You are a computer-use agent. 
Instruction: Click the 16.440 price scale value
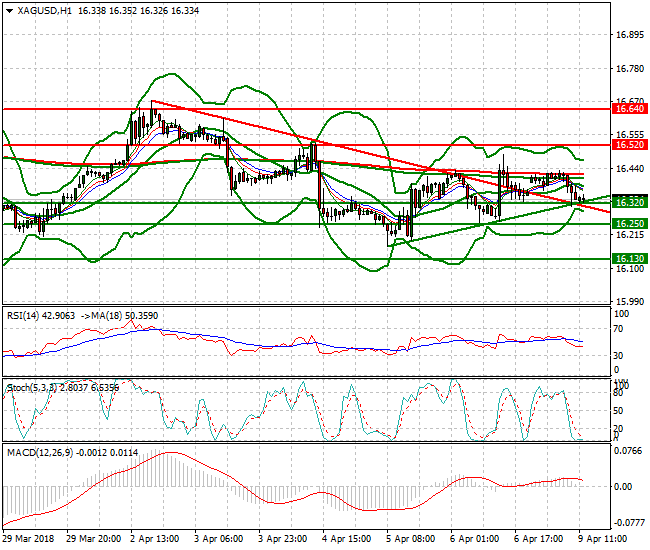[x=630, y=169]
